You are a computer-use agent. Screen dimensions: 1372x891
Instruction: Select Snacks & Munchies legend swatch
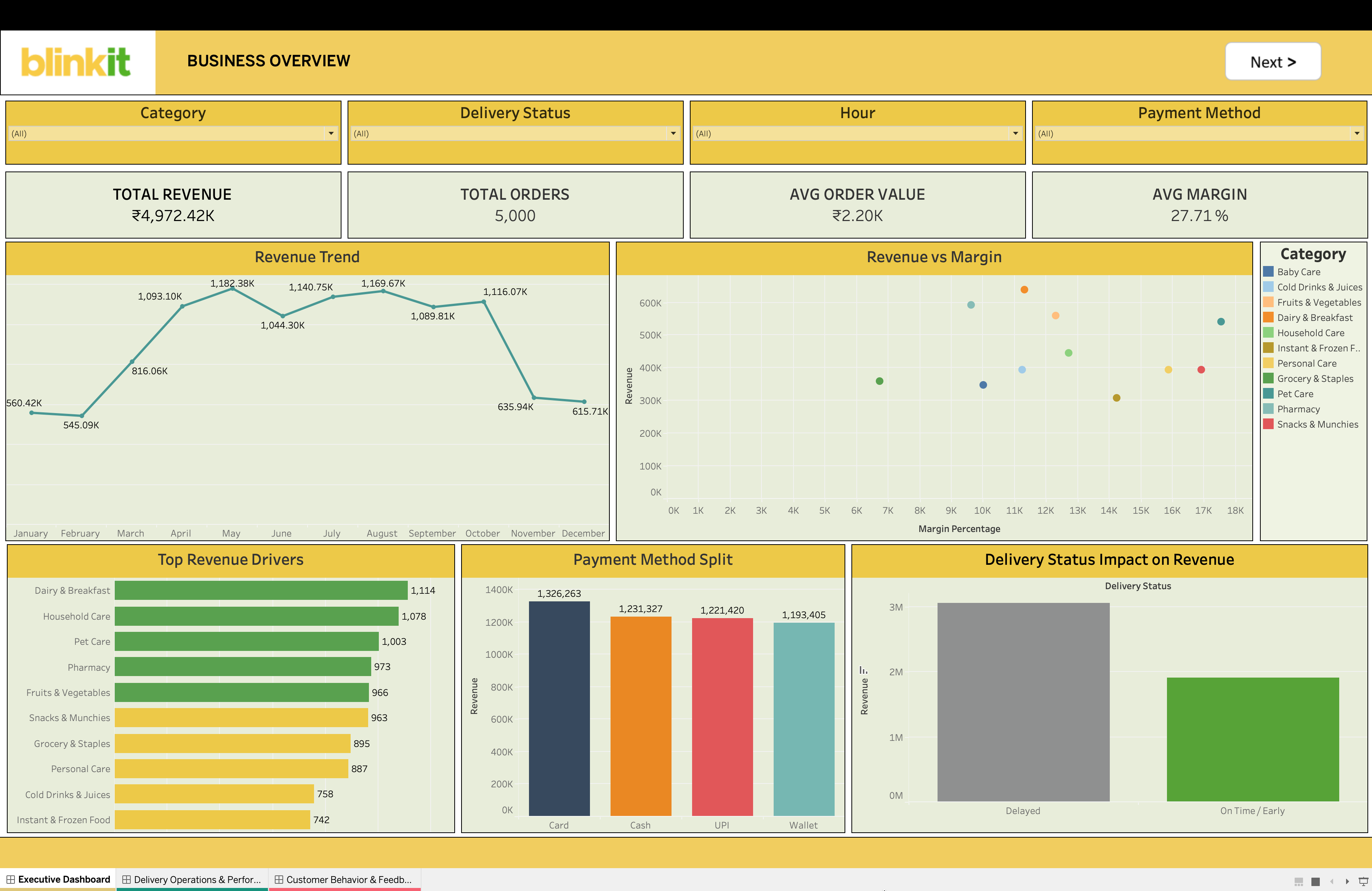point(1268,424)
